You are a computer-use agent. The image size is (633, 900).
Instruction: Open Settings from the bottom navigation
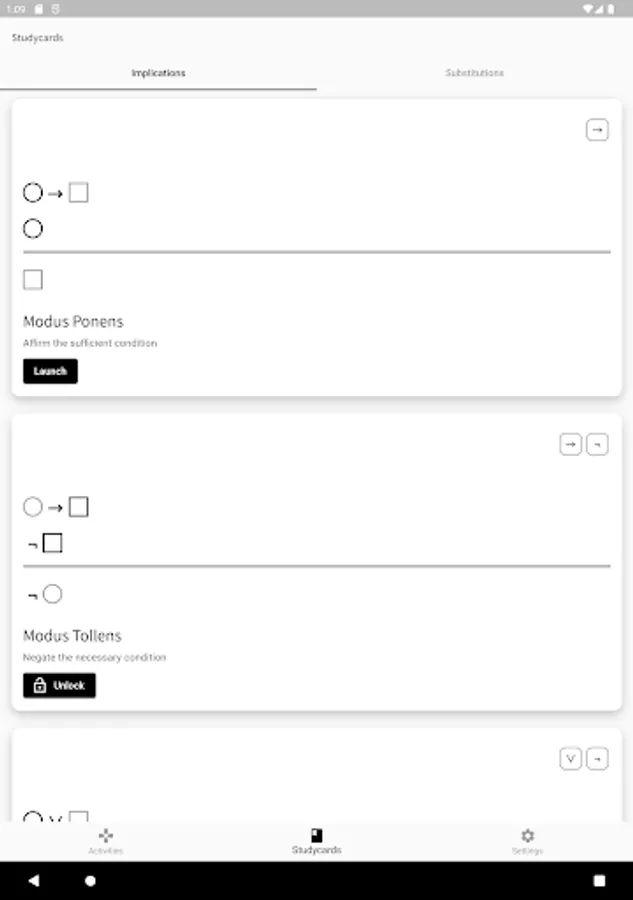(x=527, y=841)
